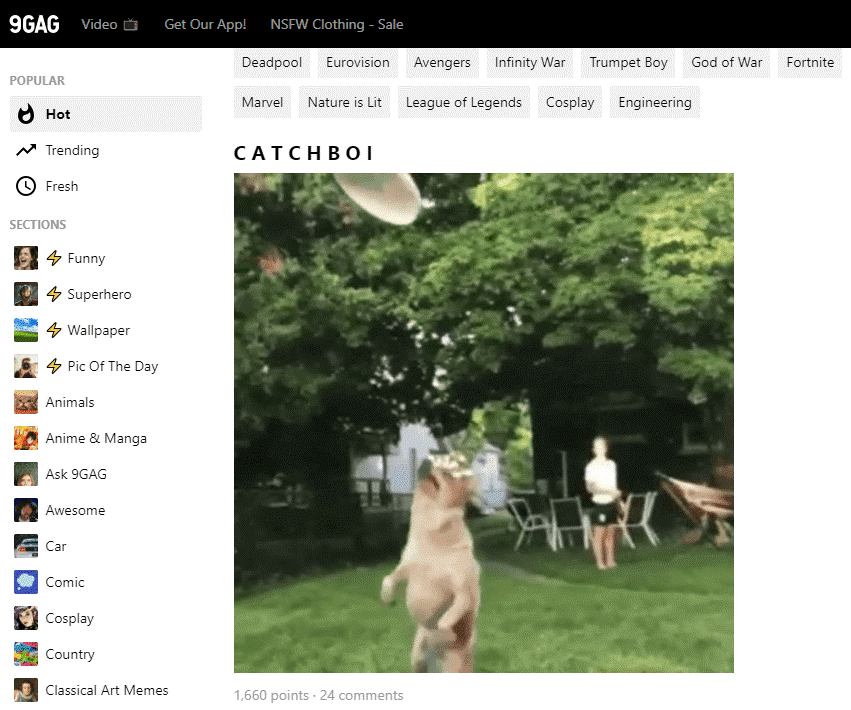Select the Avengers tag
The height and width of the screenshot is (710, 851).
pyautogui.click(x=442, y=62)
